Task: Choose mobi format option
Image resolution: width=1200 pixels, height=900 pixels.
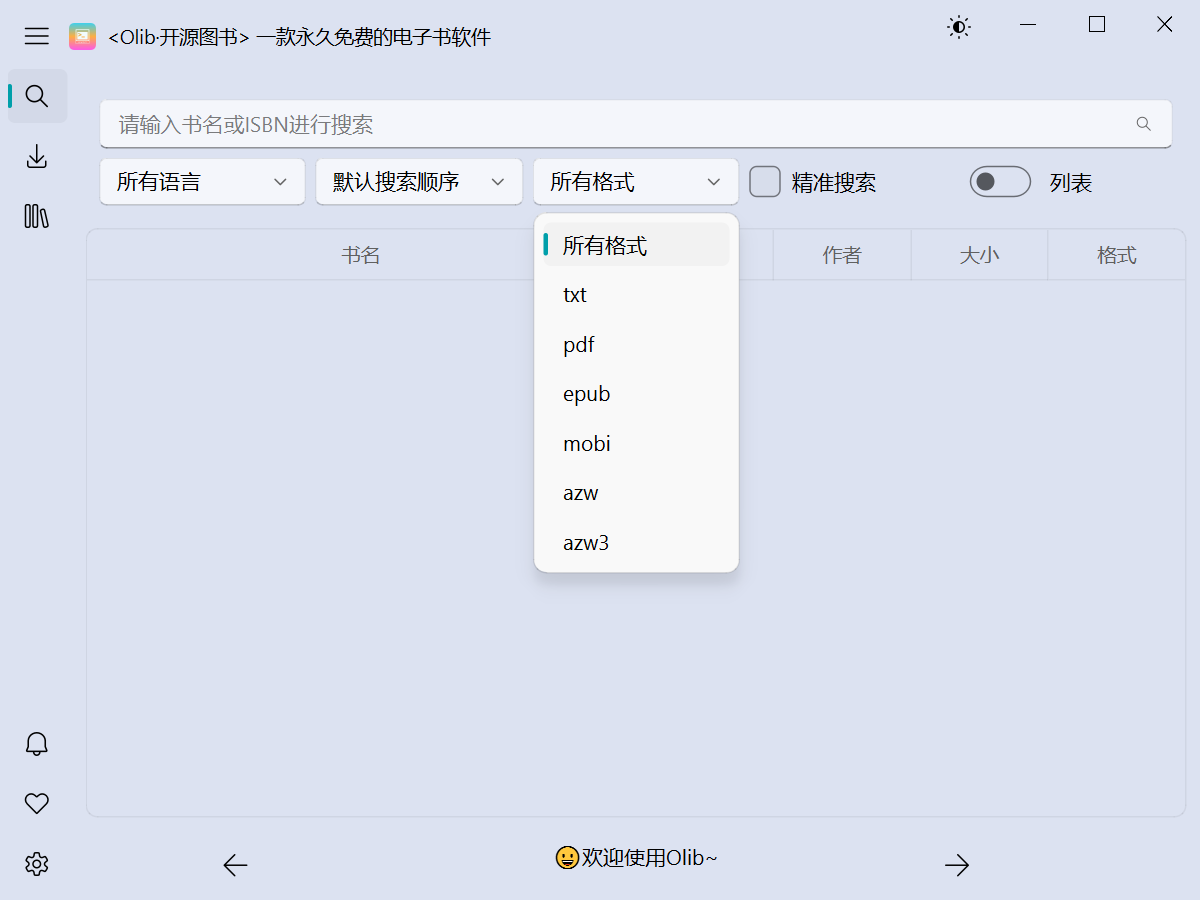Action: [x=636, y=444]
